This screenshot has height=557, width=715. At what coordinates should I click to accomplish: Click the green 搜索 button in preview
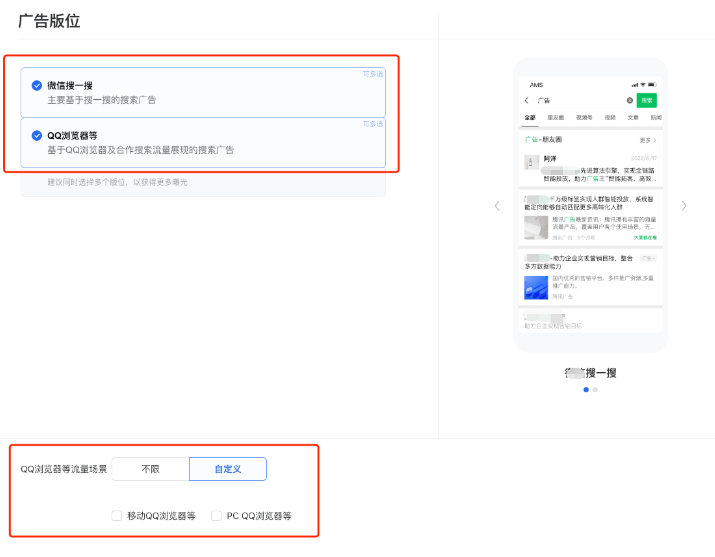[647, 100]
